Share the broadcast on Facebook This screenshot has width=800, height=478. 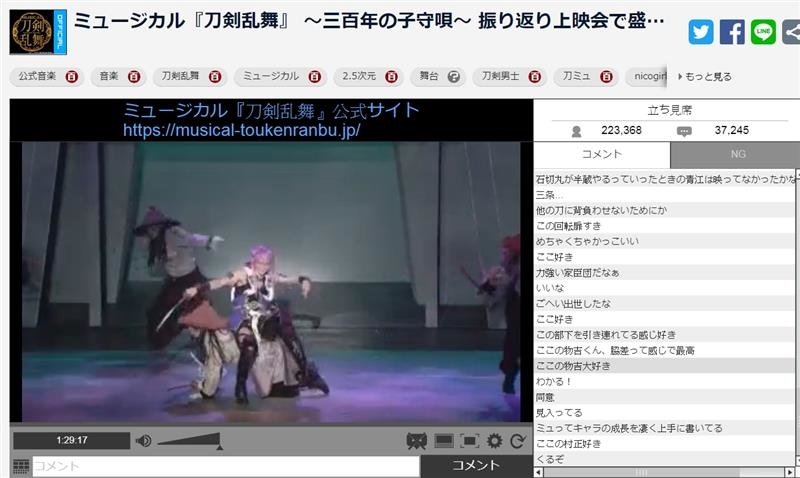click(732, 32)
